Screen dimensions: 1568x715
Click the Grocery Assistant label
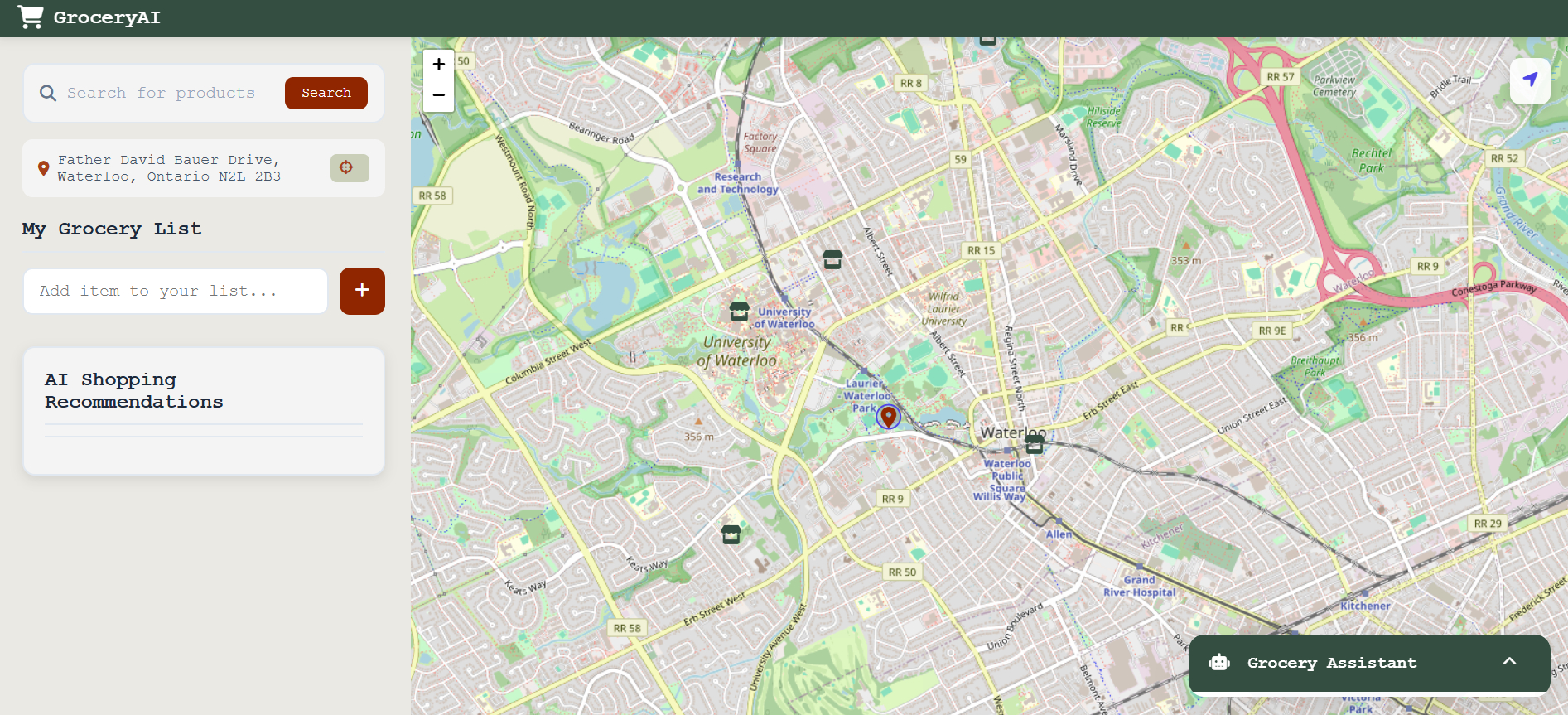pyautogui.click(x=1332, y=663)
